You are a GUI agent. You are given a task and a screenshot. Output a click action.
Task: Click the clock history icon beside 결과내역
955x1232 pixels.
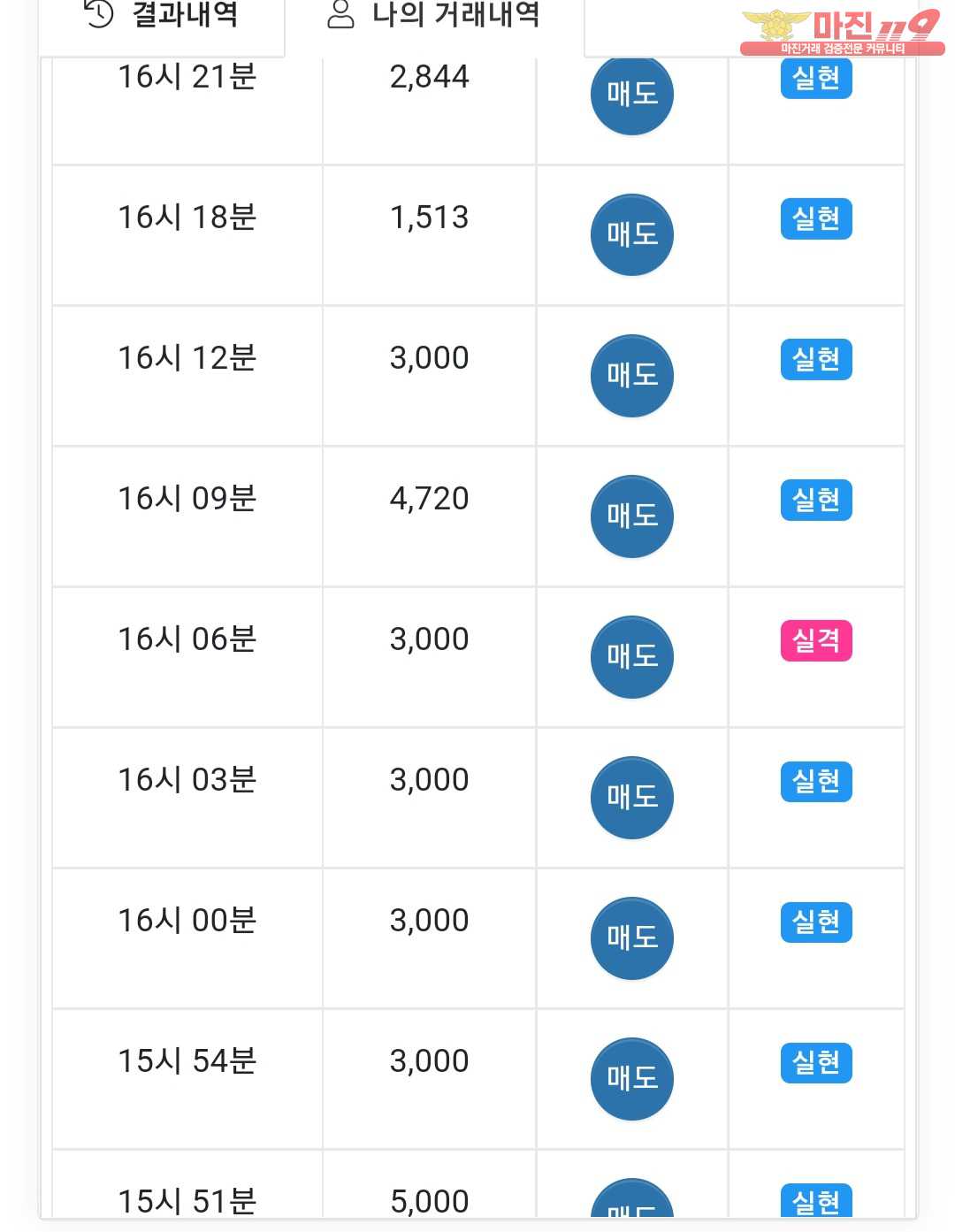pos(99,13)
